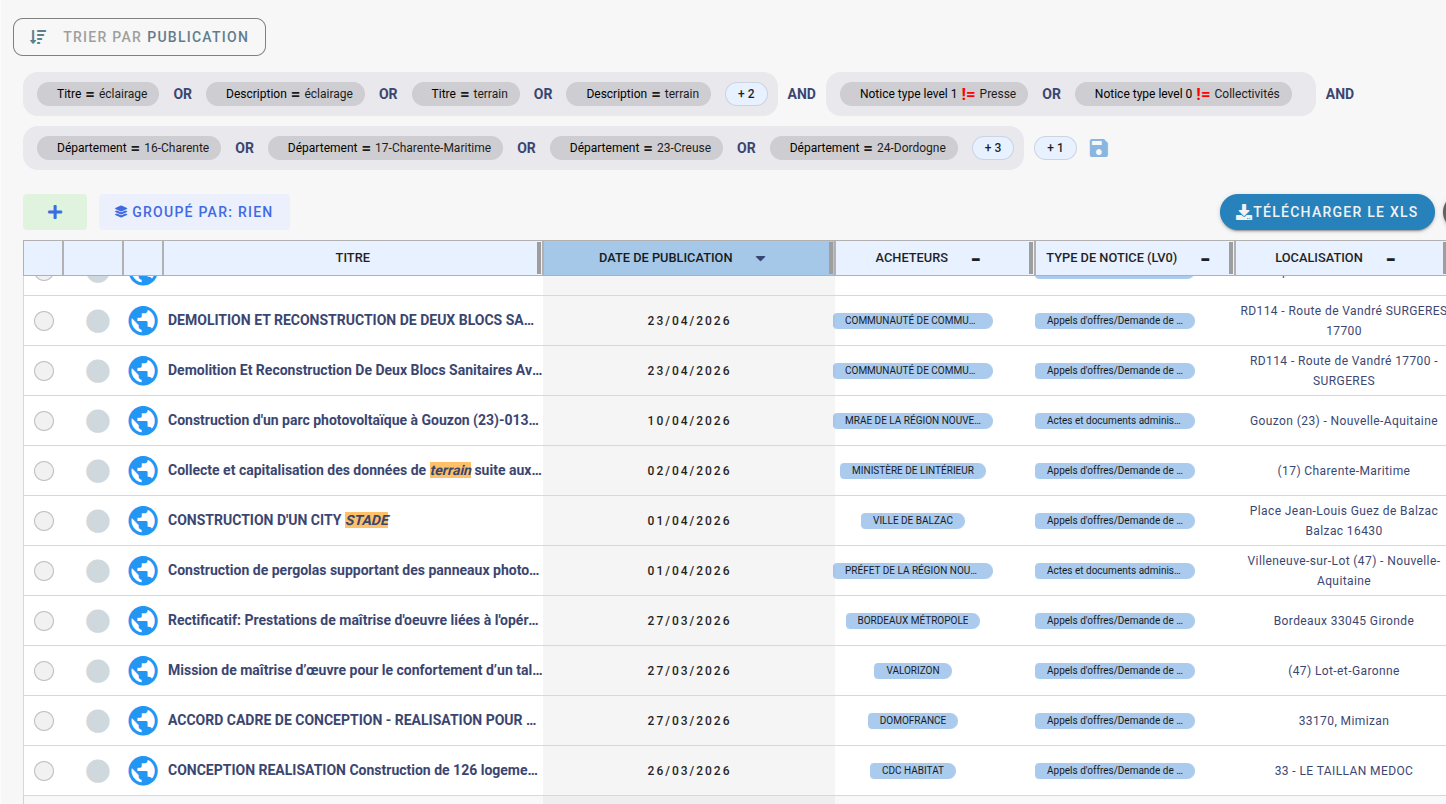Open globe icon for Rectificatif Prestations row

pyautogui.click(x=143, y=620)
